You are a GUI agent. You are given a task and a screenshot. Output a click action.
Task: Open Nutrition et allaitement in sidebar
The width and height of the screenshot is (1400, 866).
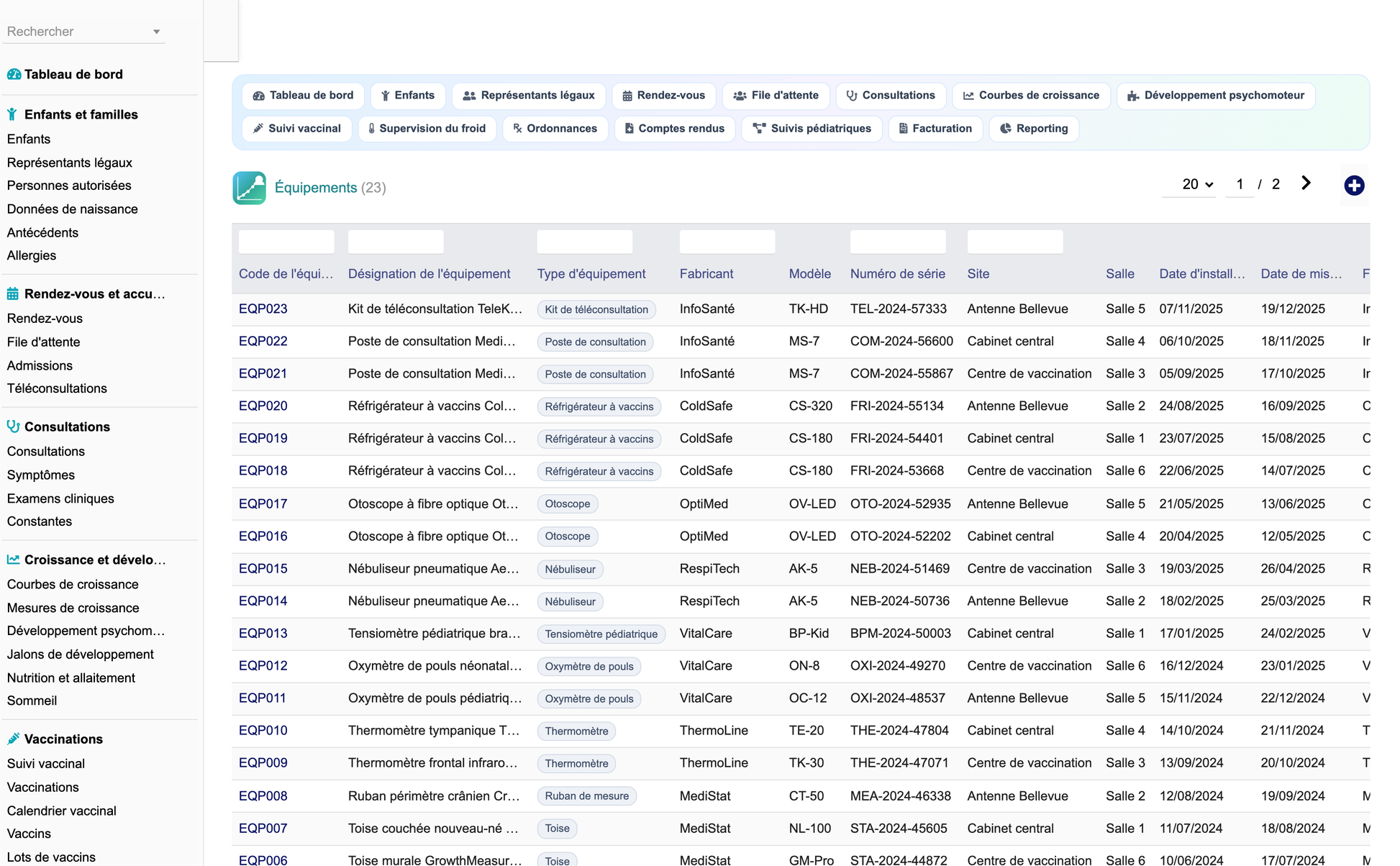coord(71,678)
